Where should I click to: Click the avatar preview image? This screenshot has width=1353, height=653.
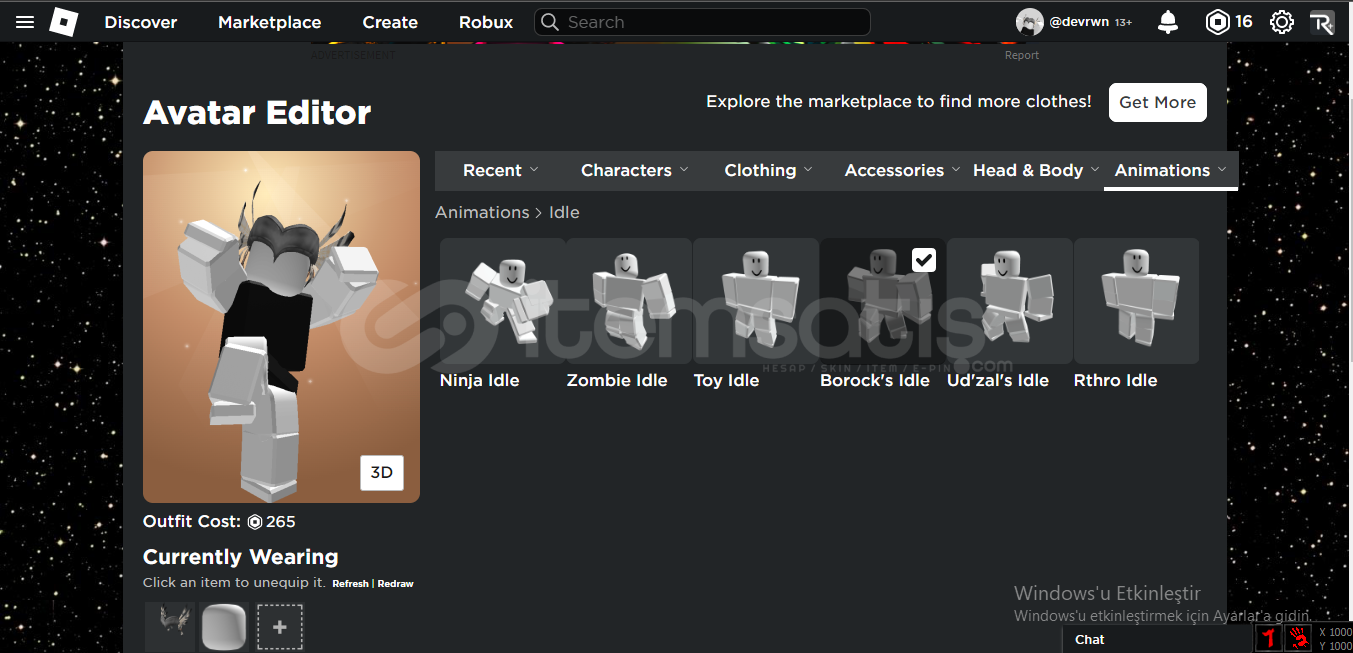click(x=281, y=327)
